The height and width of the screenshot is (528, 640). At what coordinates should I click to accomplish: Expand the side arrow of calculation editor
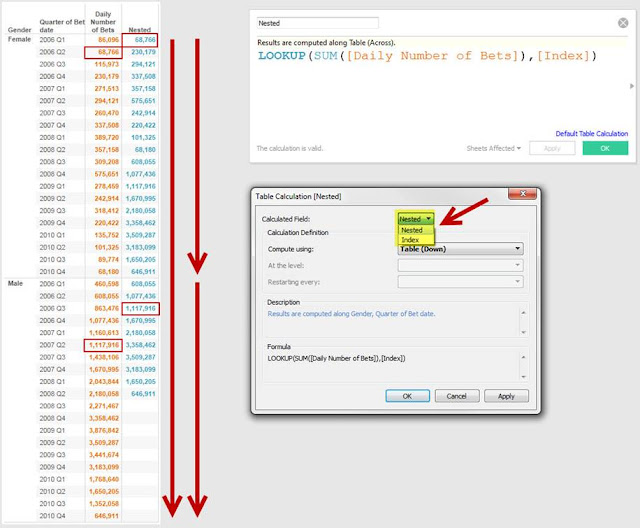click(x=632, y=86)
